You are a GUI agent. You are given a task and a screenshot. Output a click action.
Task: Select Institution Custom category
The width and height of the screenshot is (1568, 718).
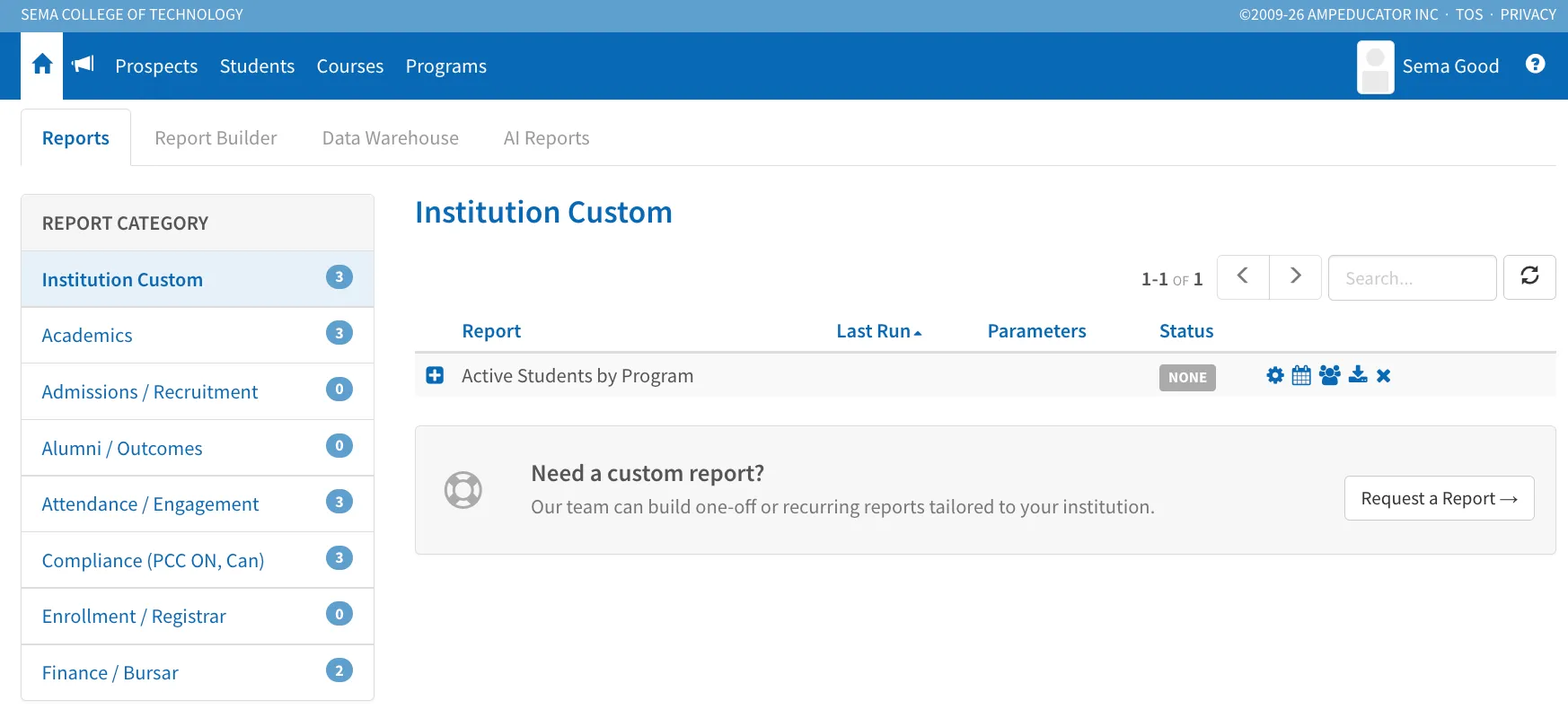click(x=198, y=279)
